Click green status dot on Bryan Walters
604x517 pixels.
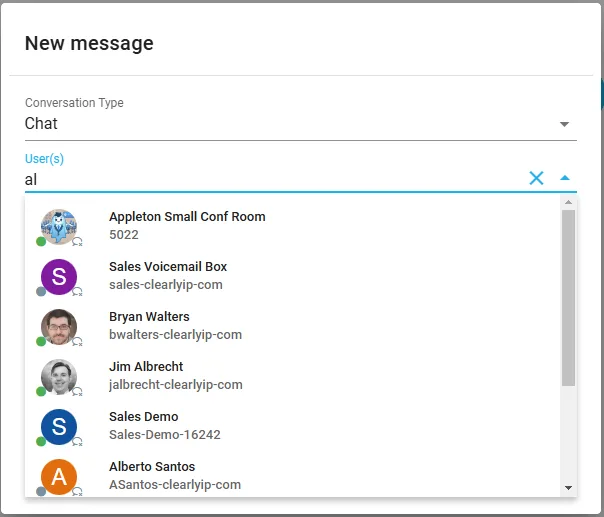click(41, 342)
